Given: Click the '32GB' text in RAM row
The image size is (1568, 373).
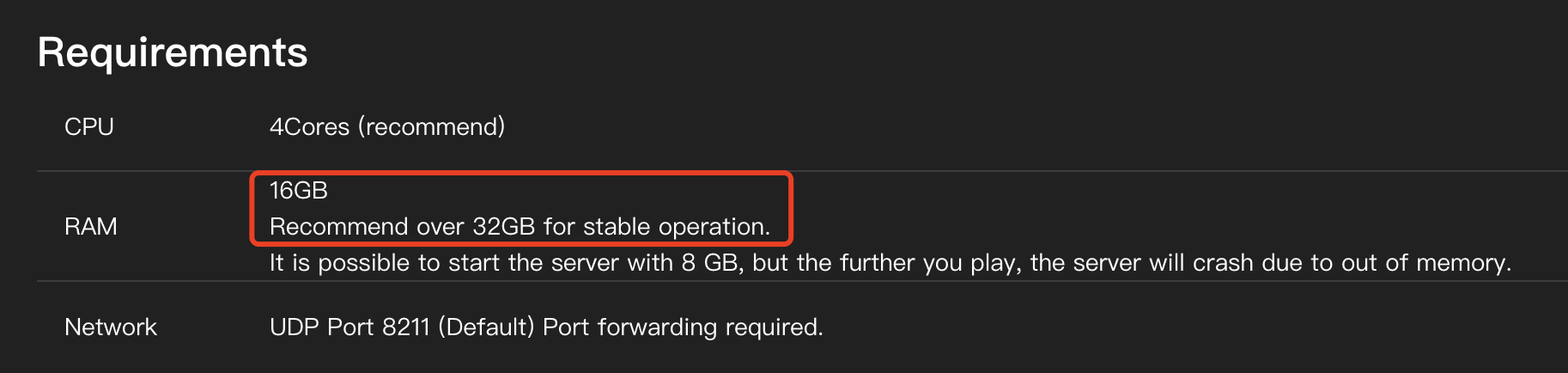Looking at the screenshot, I should pyautogui.click(x=504, y=227).
